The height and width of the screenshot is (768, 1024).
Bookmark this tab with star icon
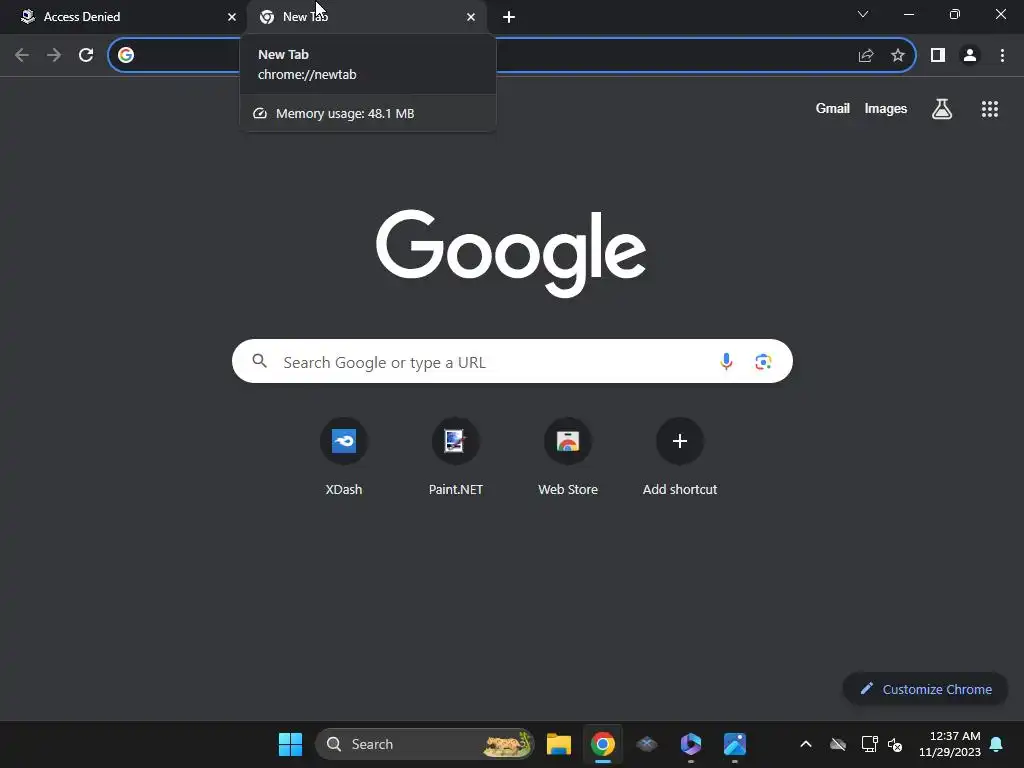pos(898,55)
